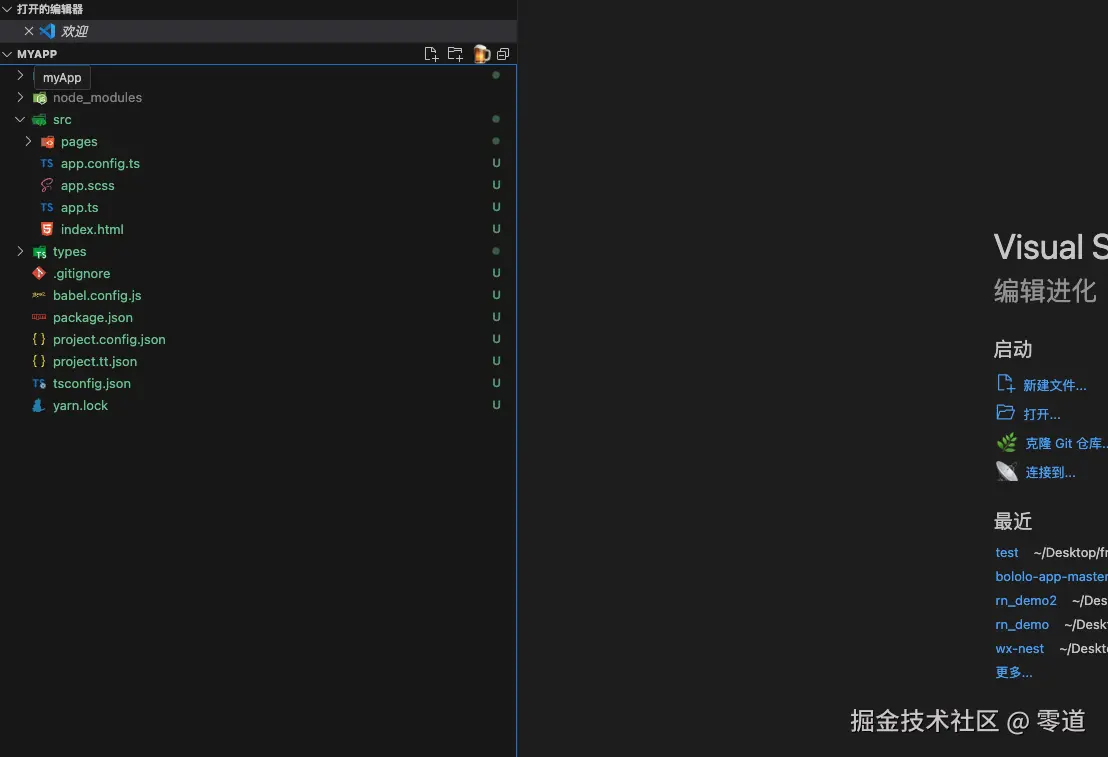Viewport: 1108px width, 757px height.
Task: Close the 欢迎 editor with the X icon
Action: click(x=28, y=31)
